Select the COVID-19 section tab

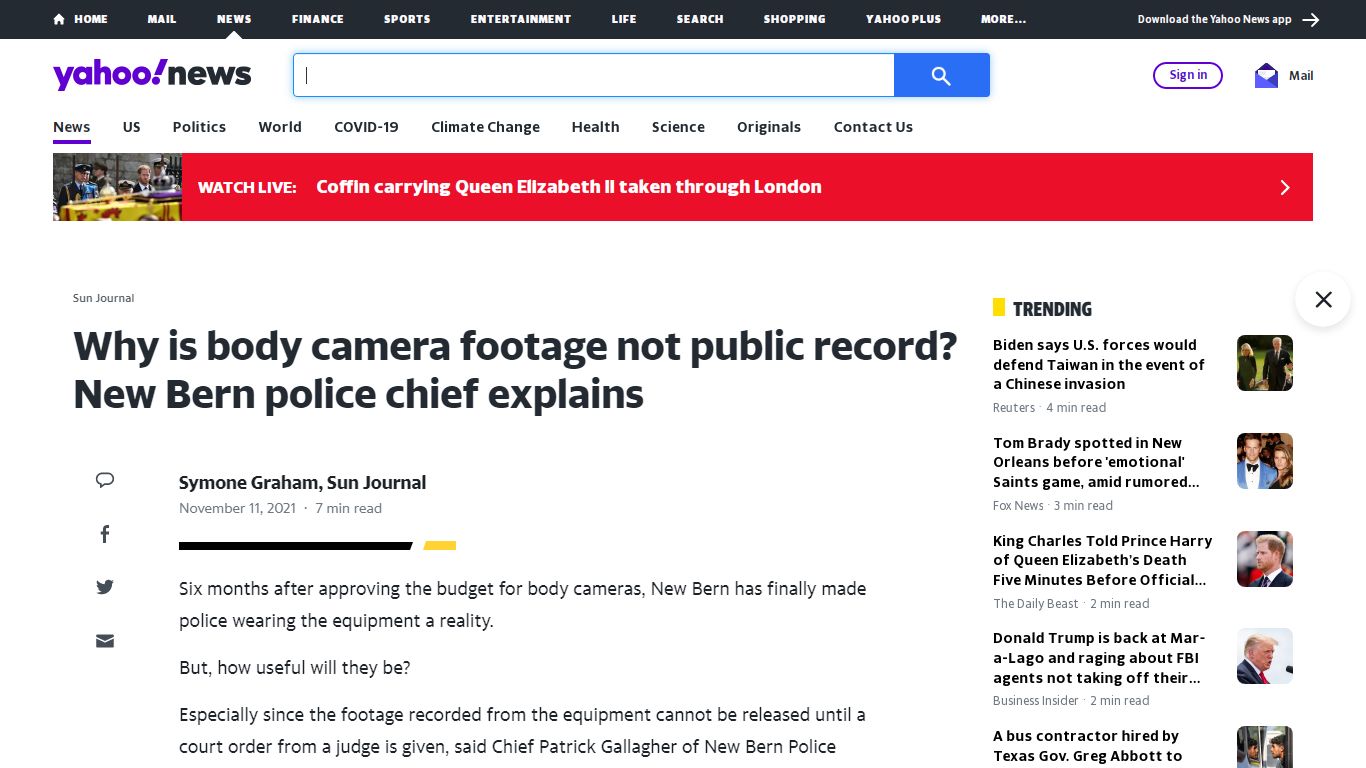[x=366, y=127]
